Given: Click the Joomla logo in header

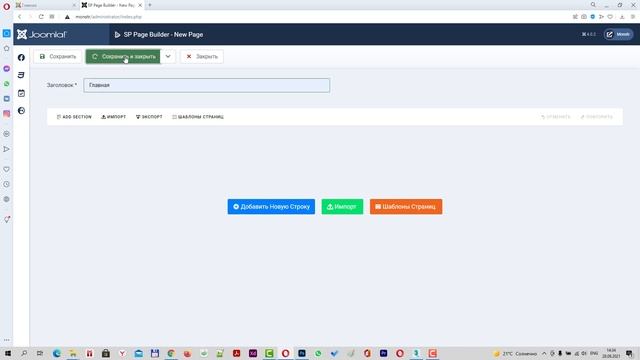Looking at the screenshot, I should tap(41, 35).
